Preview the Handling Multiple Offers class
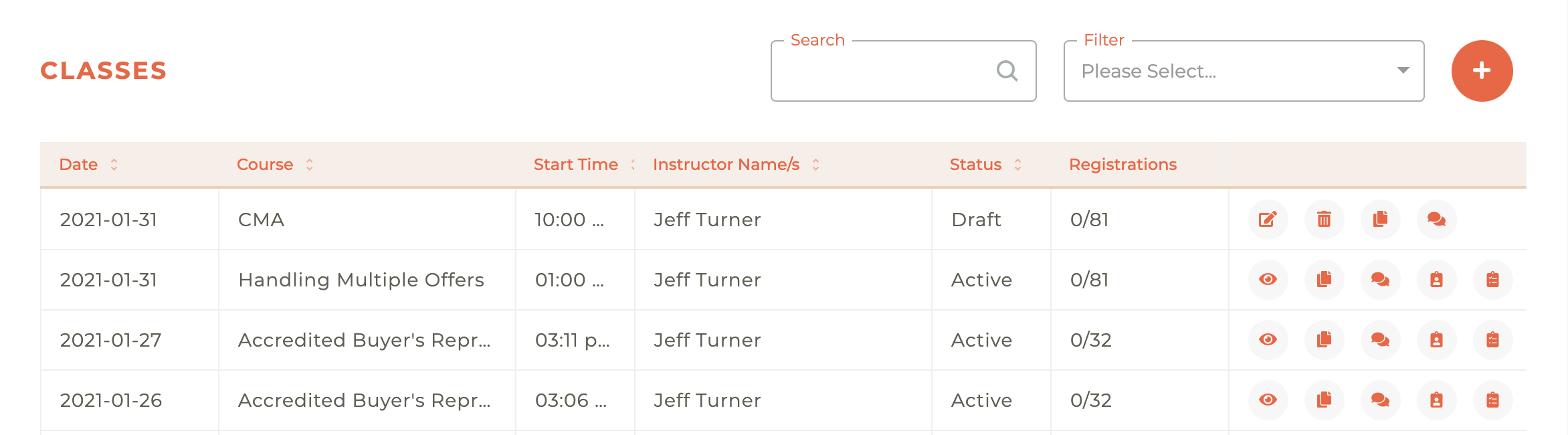 (1266, 280)
